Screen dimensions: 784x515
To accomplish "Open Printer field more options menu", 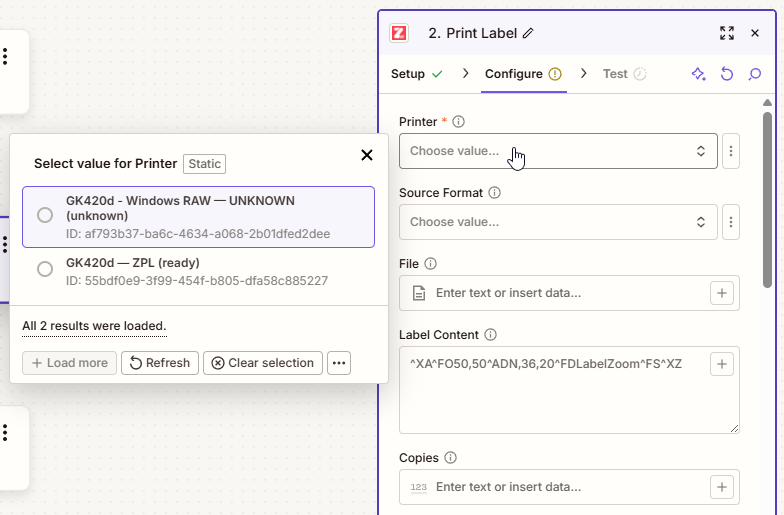I will tap(731, 151).
